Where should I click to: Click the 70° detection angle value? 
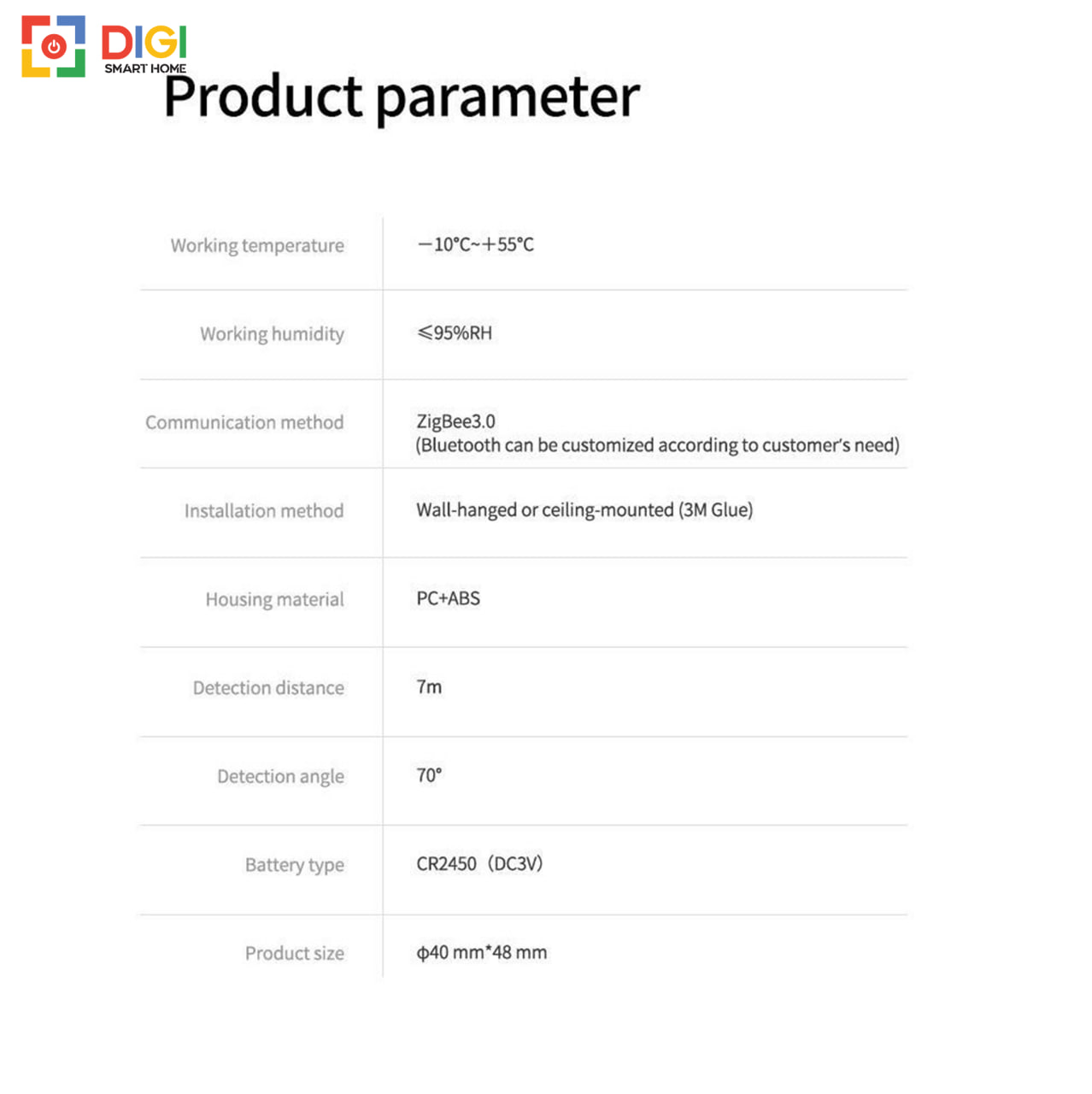click(x=429, y=775)
